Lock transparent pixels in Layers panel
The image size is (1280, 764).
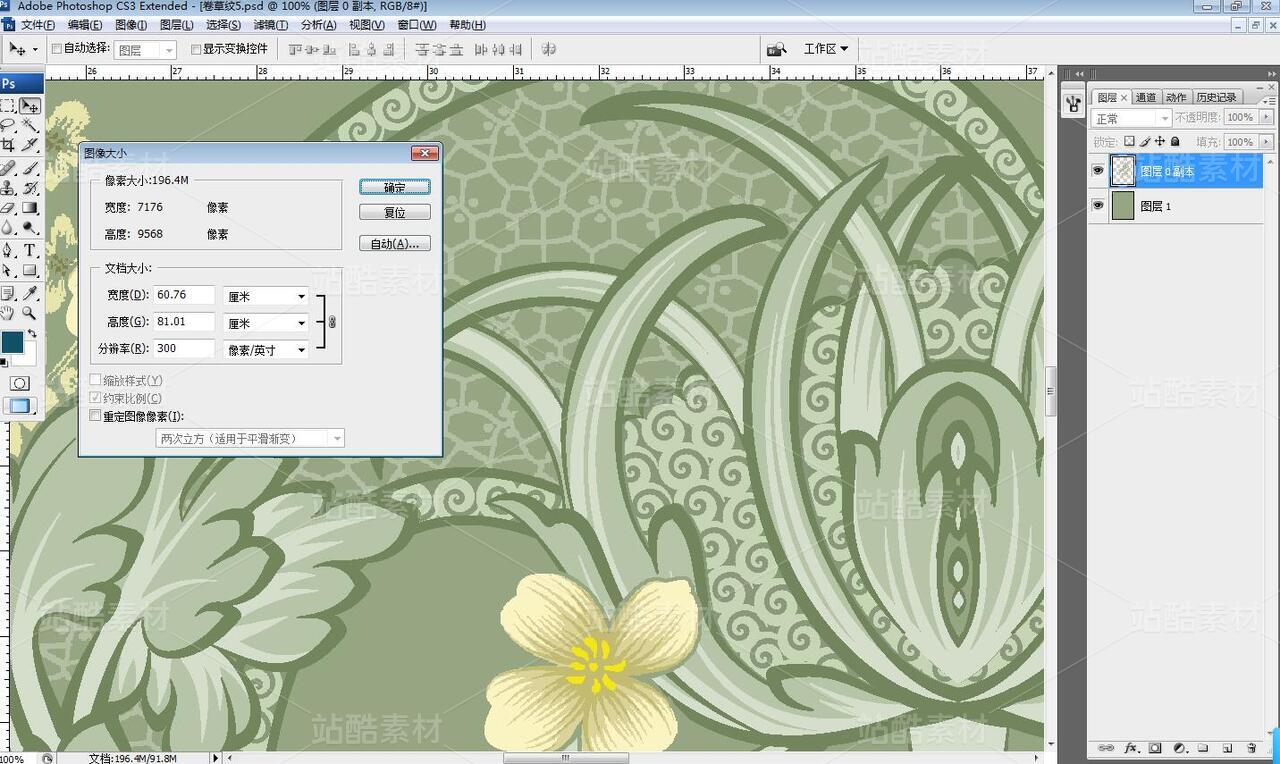[1129, 142]
